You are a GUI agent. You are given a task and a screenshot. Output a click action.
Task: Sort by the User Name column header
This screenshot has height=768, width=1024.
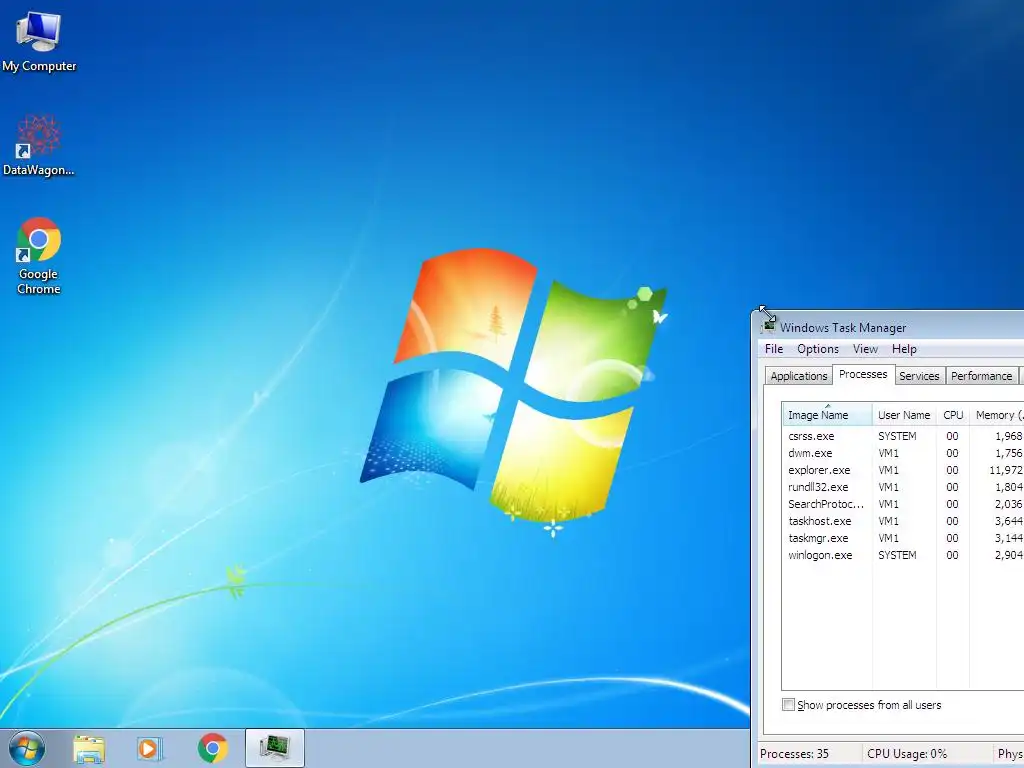904,415
